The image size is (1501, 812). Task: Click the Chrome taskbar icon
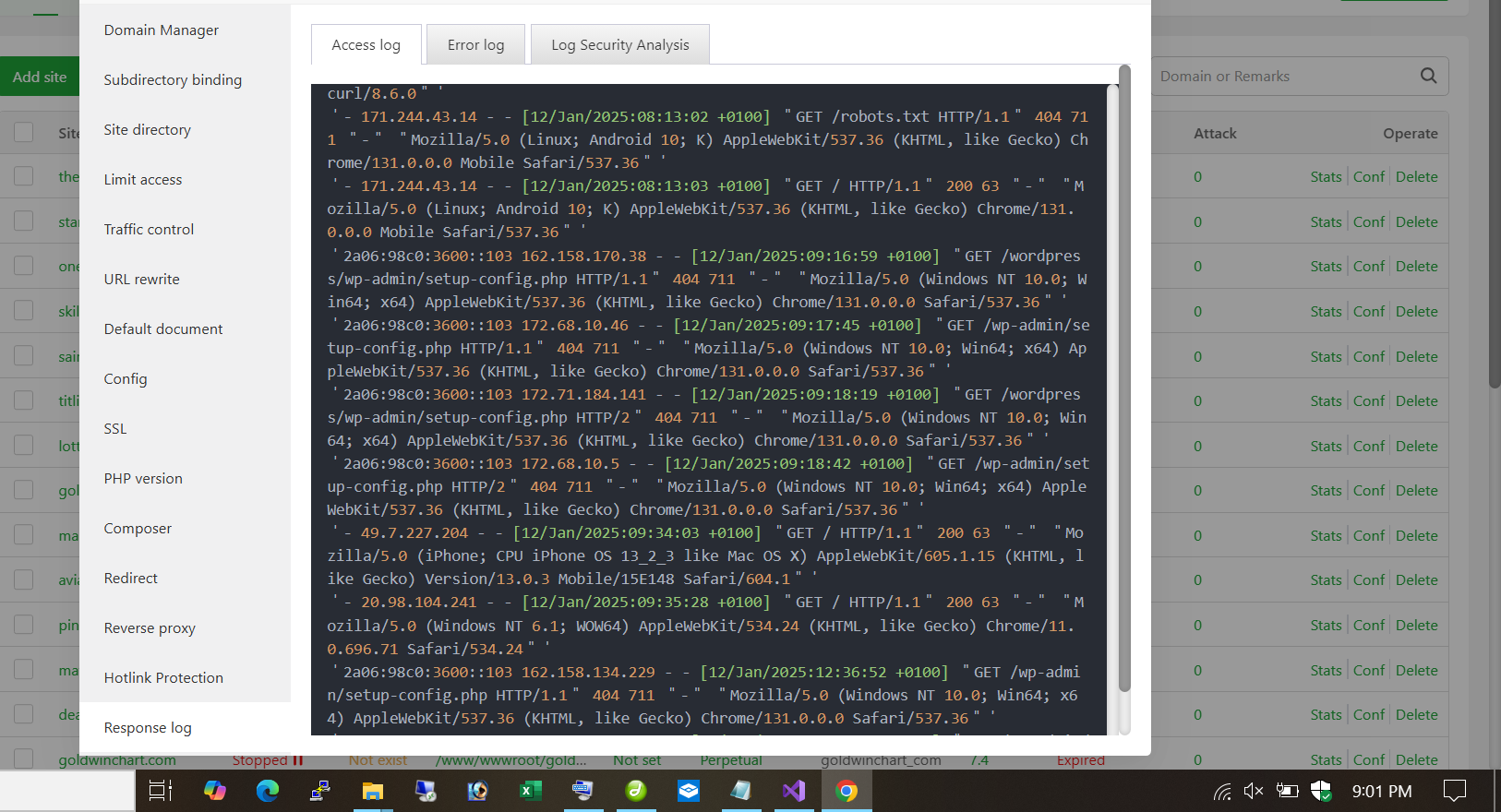pyautogui.click(x=847, y=791)
